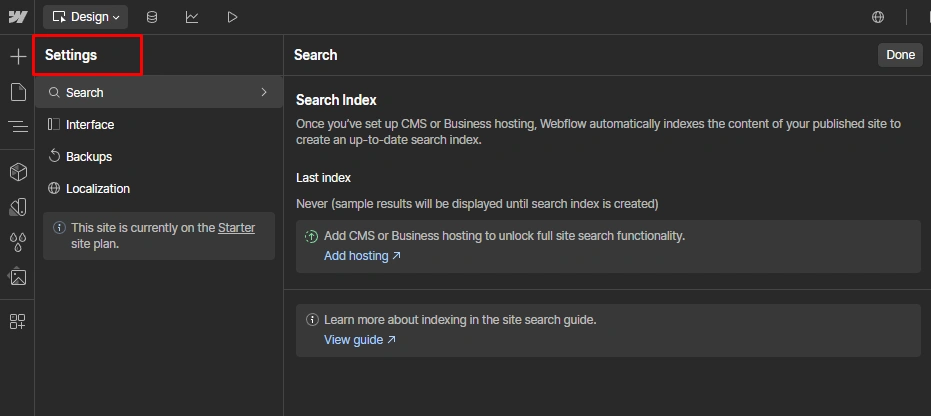
Task: Open the Pages panel icon
Action: [18, 92]
